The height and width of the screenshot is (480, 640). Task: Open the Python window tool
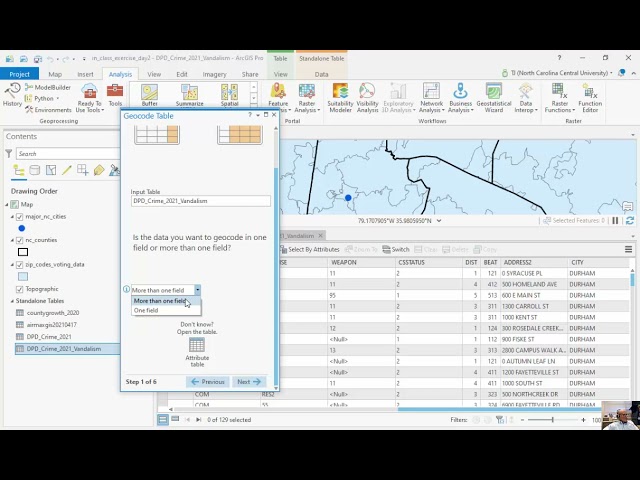[x=42, y=98]
